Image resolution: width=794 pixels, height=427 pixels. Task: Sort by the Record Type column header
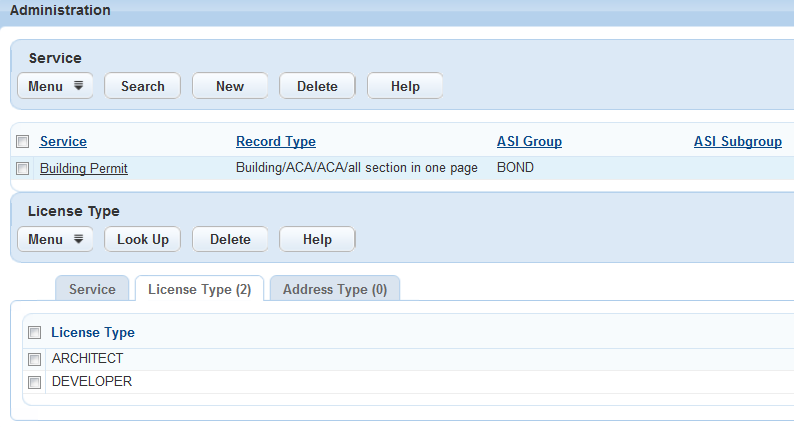point(276,142)
